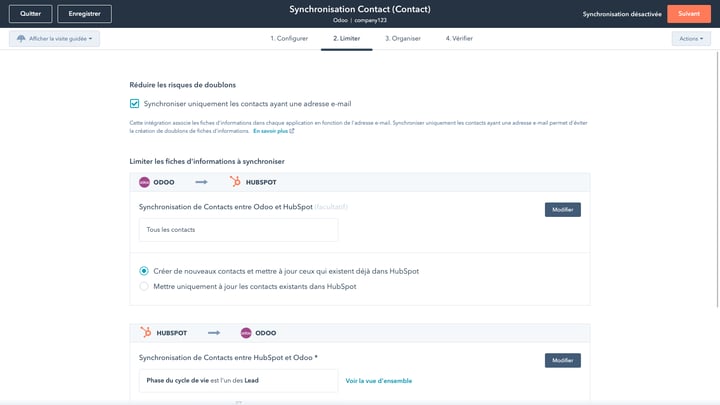Click the page vertical scrollbar

717,179
